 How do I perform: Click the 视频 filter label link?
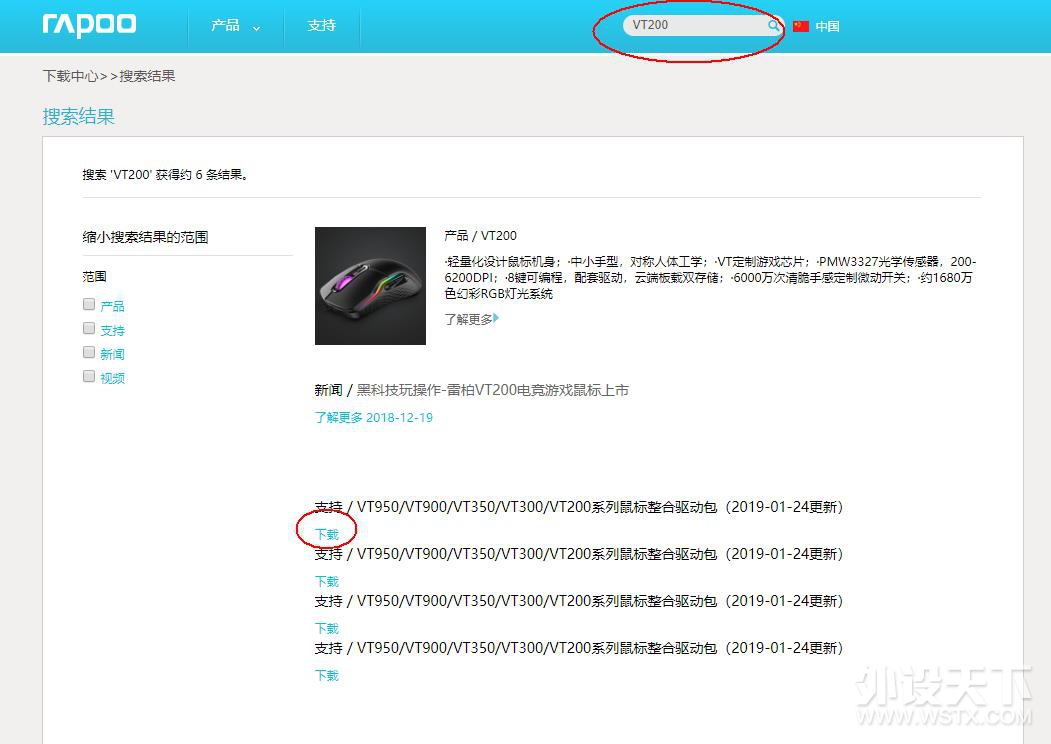[x=113, y=378]
